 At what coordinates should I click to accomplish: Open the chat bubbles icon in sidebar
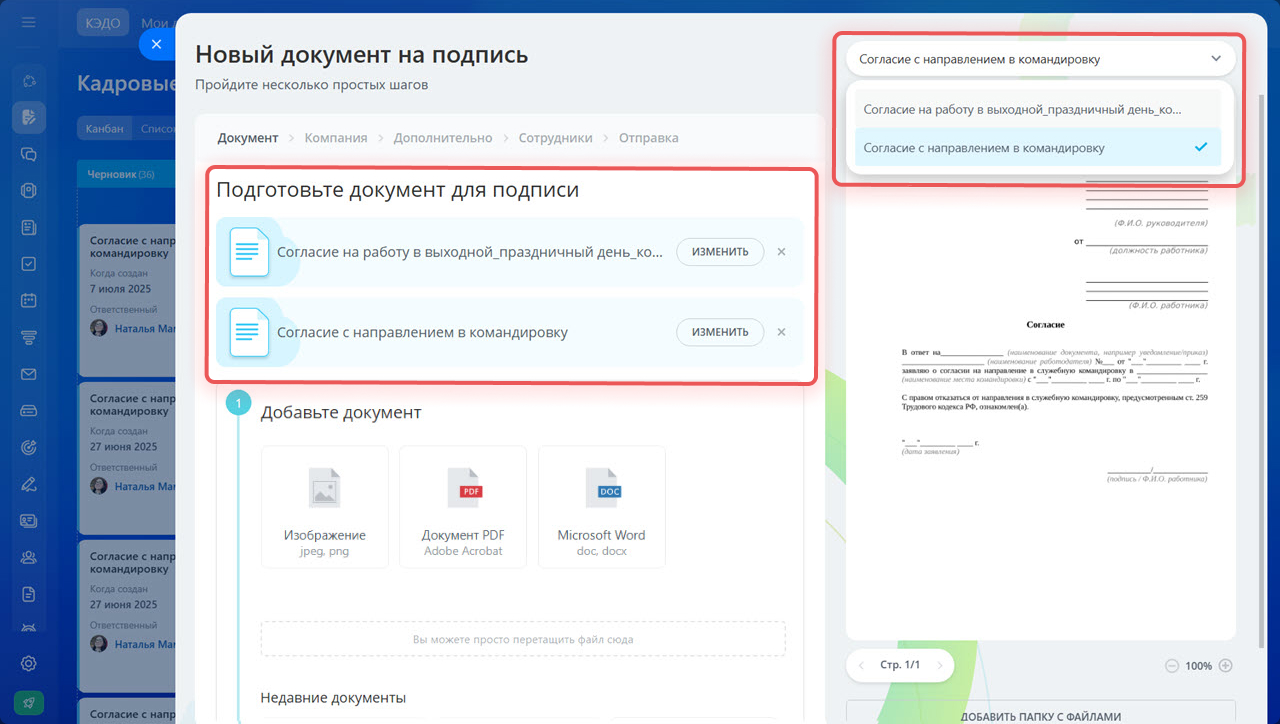click(29, 154)
